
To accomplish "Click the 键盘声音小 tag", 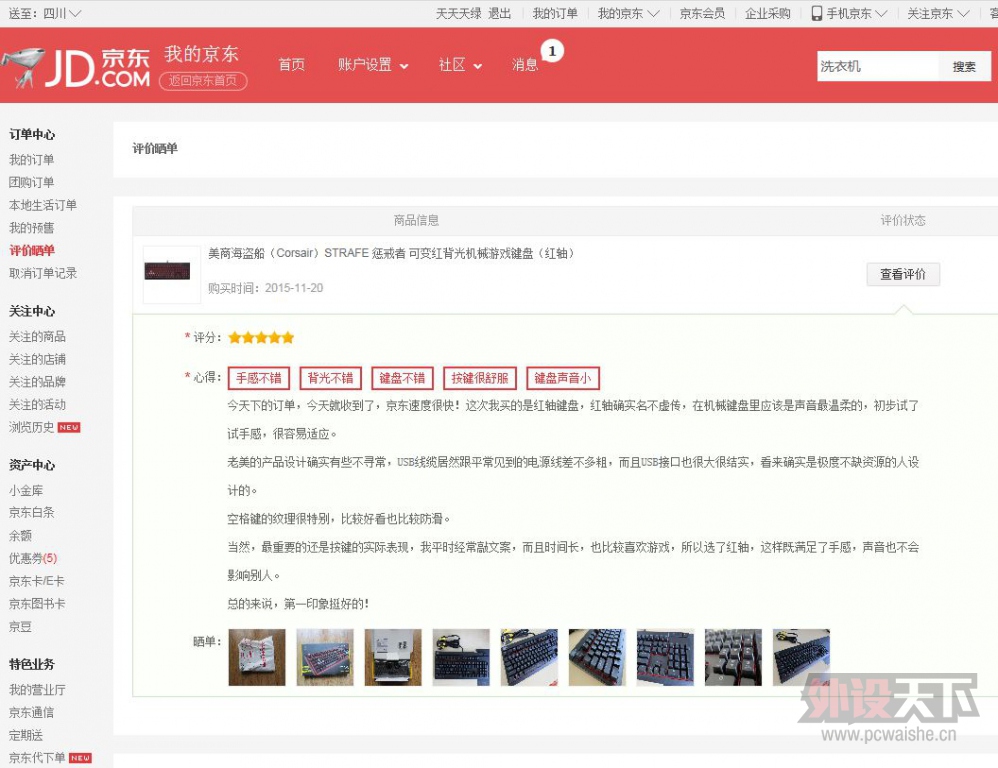I will pyautogui.click(x=563, y=378).
